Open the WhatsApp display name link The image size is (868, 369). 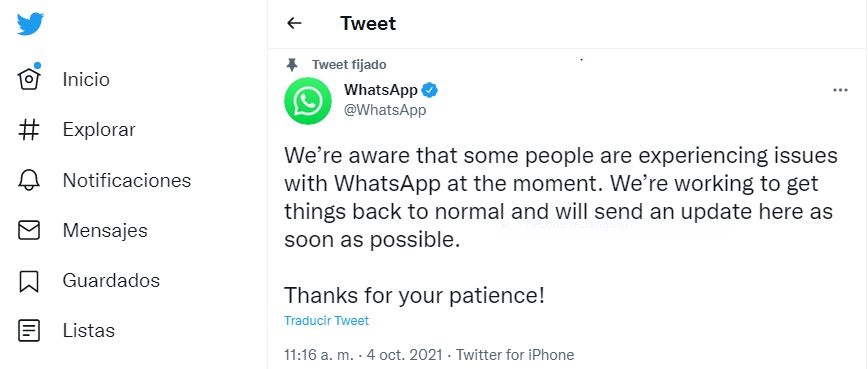[x=381, y=90]
